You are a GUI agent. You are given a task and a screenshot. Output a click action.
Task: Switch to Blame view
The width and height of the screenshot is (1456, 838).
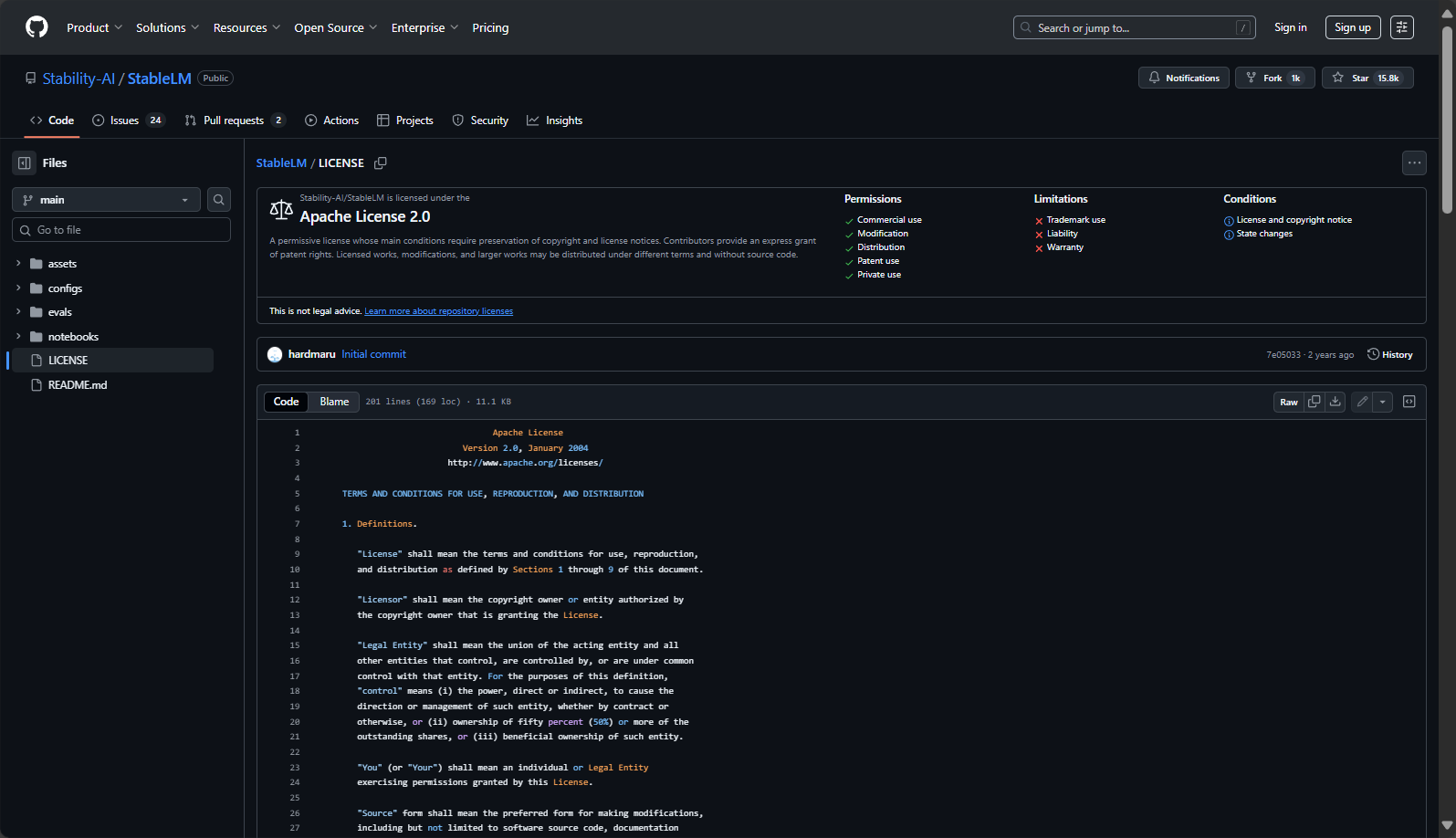click(x=334, y=402)
